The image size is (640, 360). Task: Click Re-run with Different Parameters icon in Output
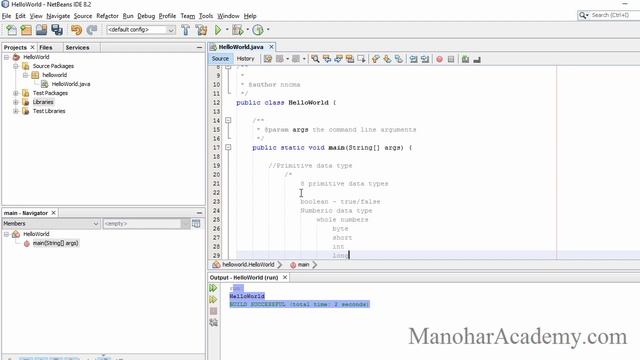[x=213, y=300]
